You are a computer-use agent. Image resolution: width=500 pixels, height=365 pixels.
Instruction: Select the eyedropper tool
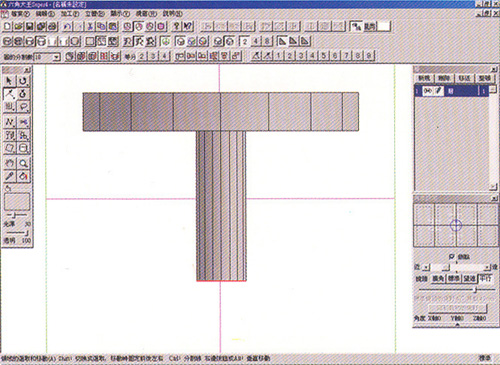pos(10,176)
